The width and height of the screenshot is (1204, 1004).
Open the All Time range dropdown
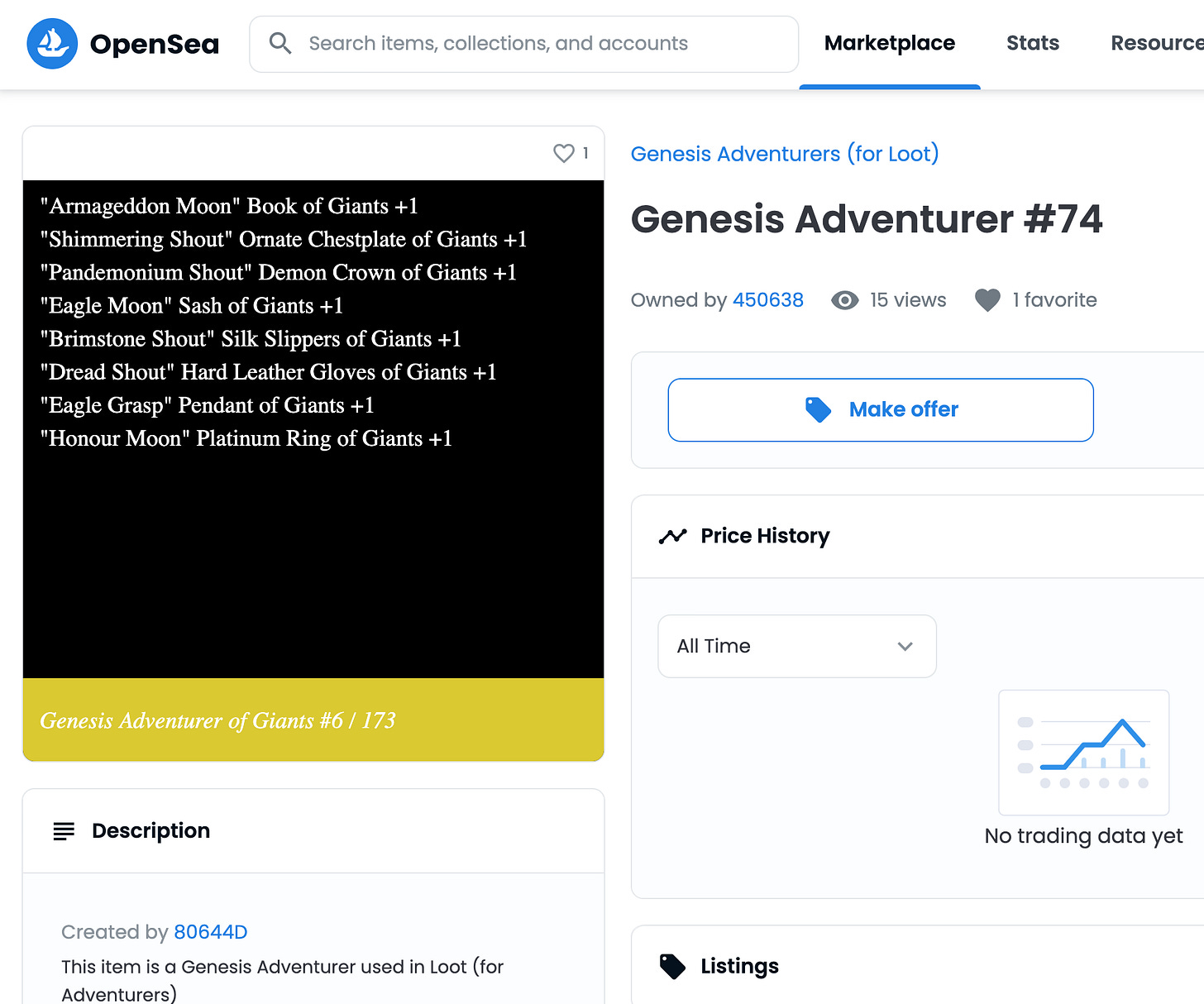tap(797, 646)
